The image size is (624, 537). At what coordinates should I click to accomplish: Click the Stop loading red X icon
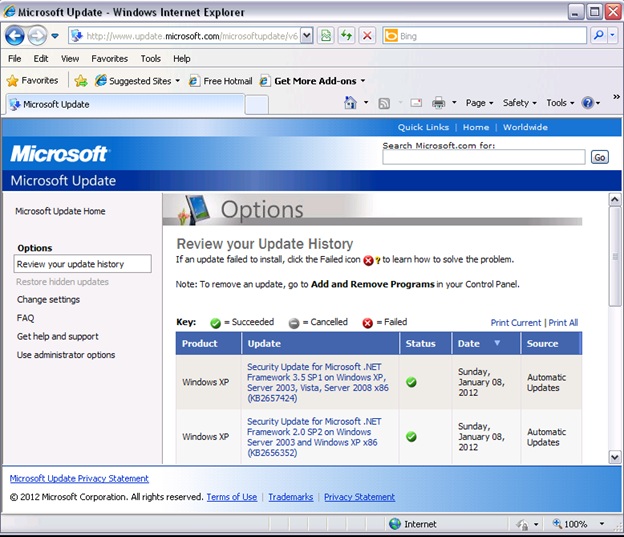pyautogui.click(x=367, y=36)
